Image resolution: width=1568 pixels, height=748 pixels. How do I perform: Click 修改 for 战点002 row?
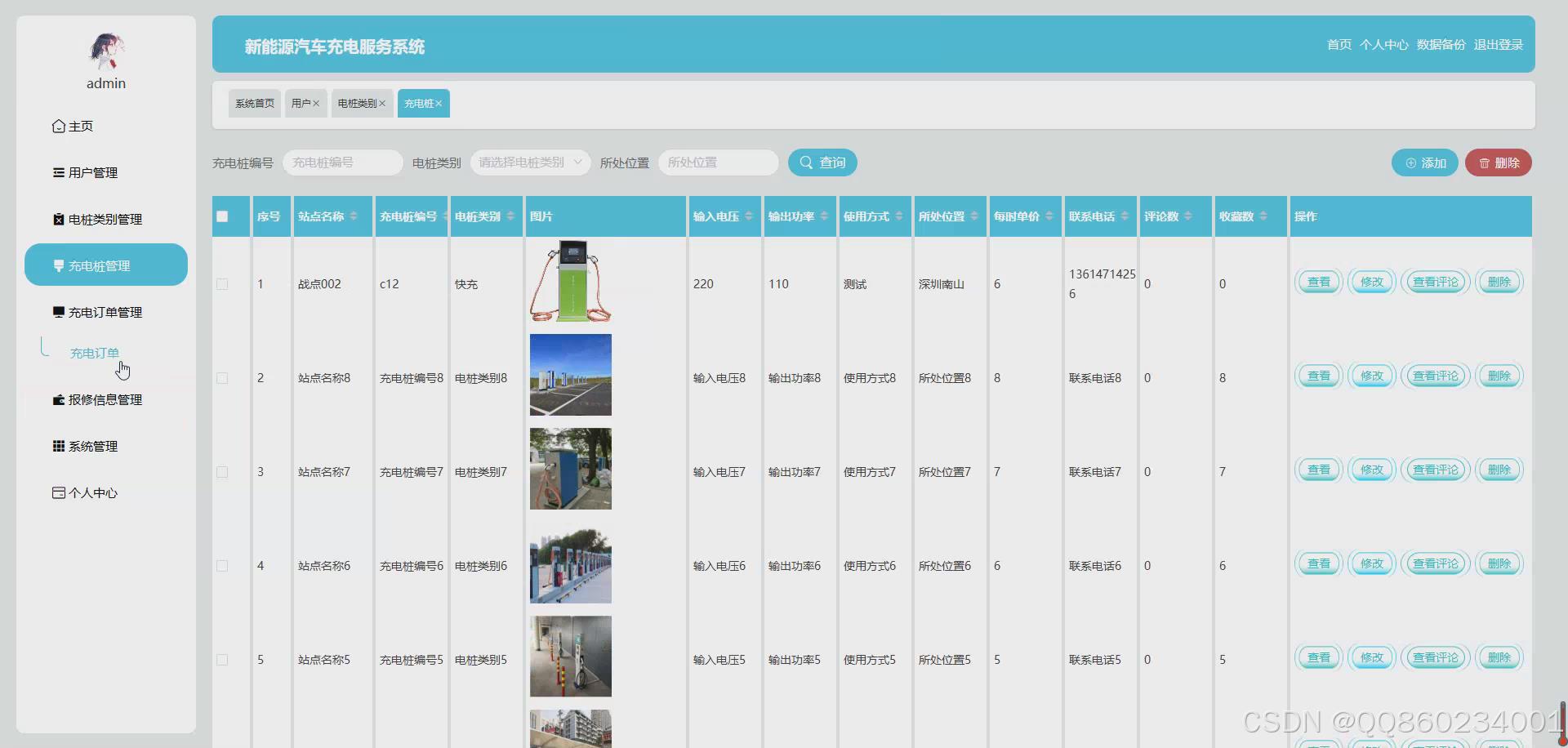tap(1372, 282)
